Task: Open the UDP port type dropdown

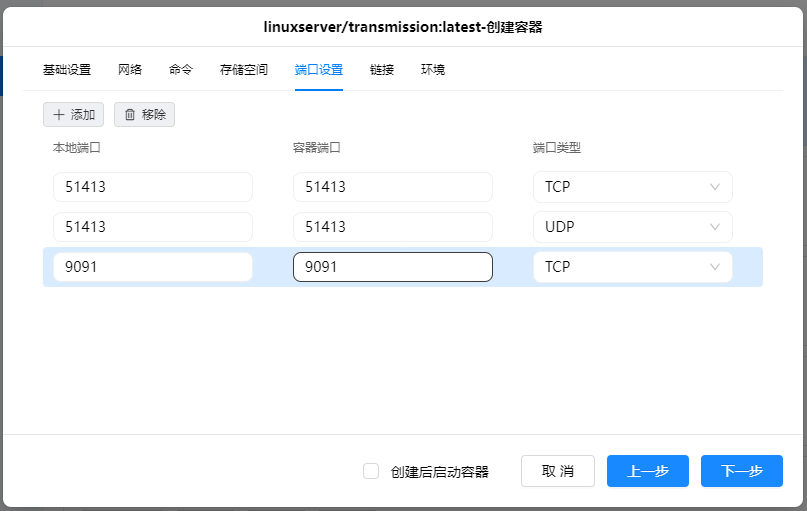Action: (632, 227)
